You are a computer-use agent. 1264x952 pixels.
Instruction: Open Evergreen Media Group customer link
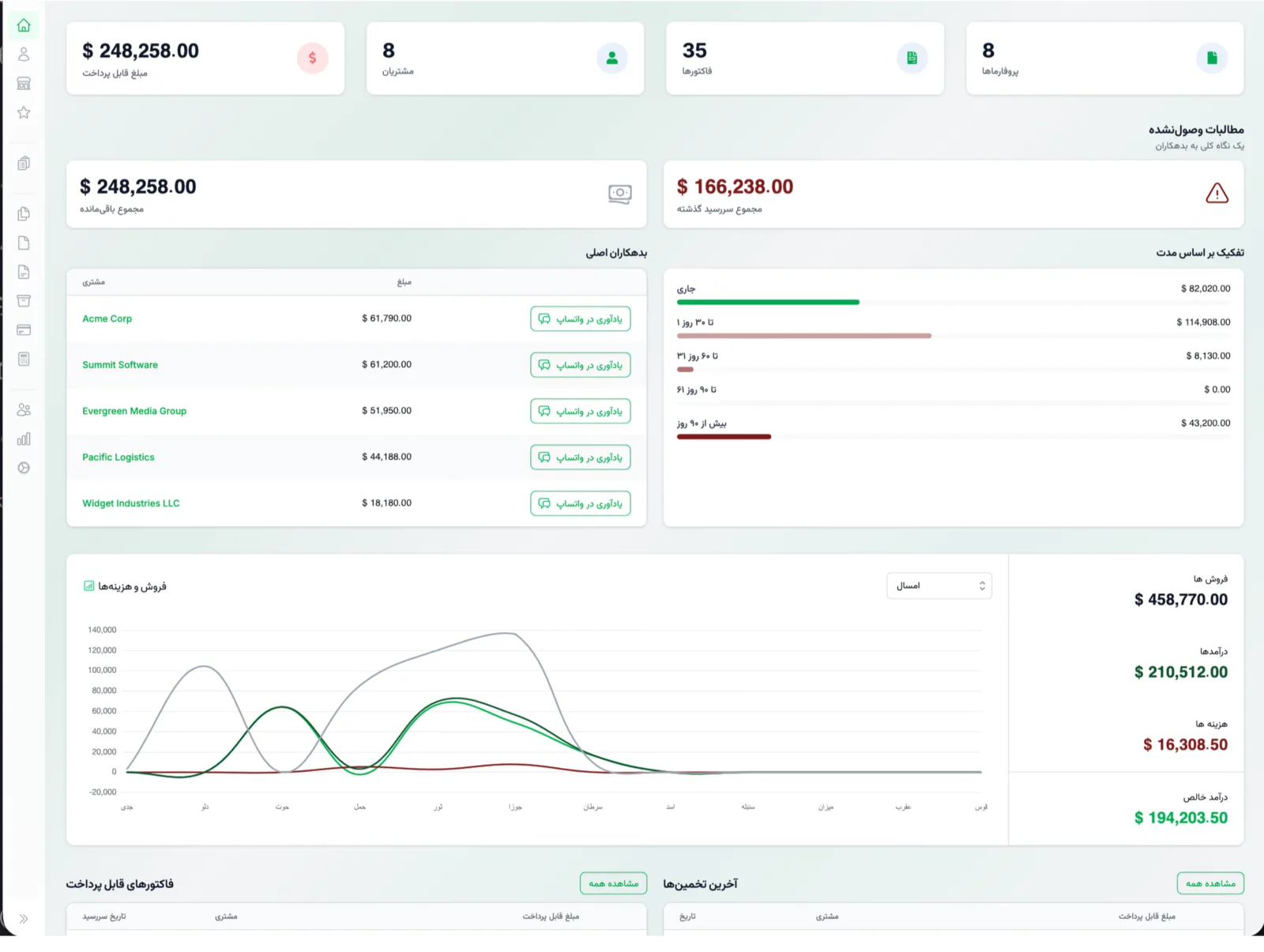[134, 411]
